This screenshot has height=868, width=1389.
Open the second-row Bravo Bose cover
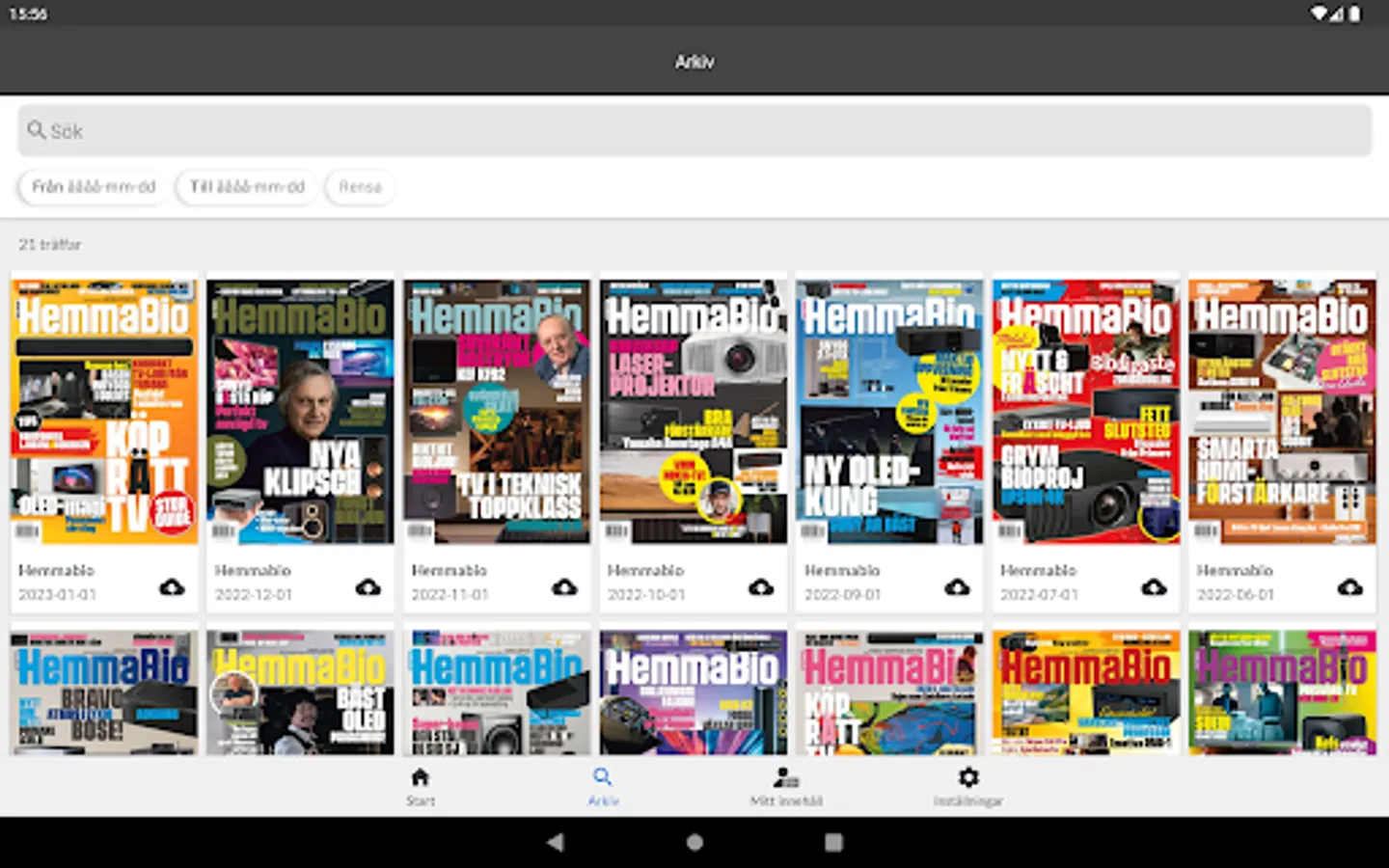click(104, 692)
